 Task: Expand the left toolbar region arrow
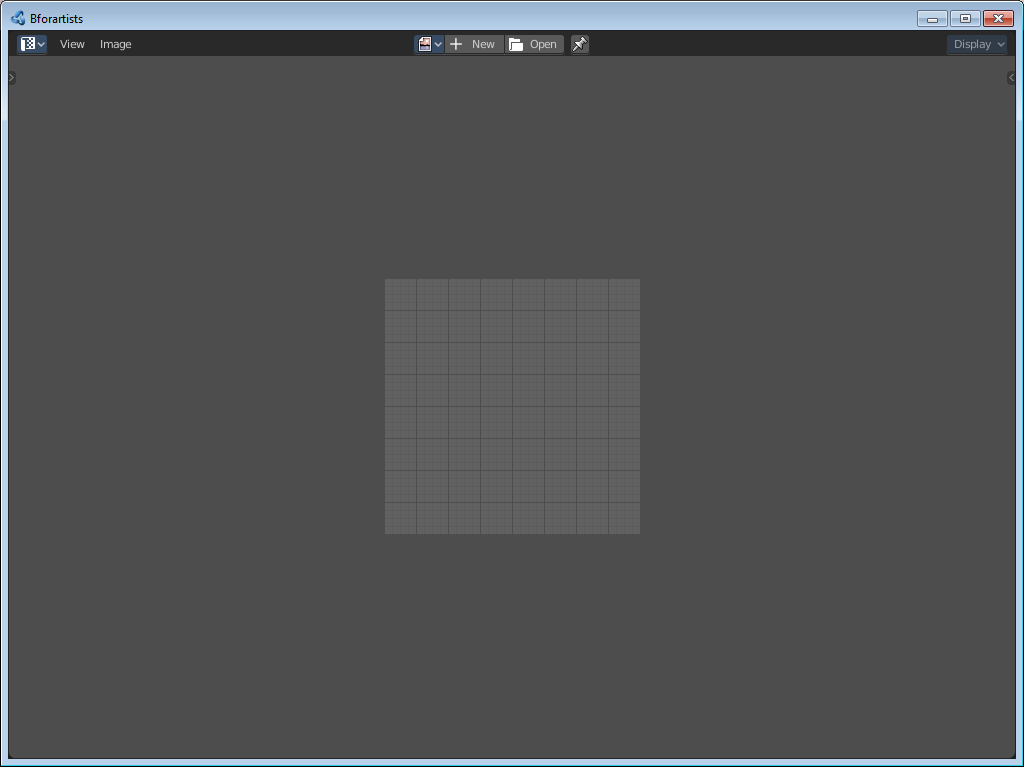[x=12, y=78]
